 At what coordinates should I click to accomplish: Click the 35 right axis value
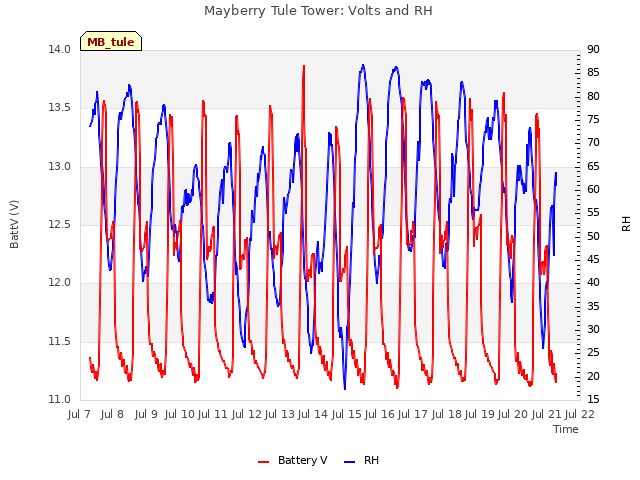click(593, 306)
